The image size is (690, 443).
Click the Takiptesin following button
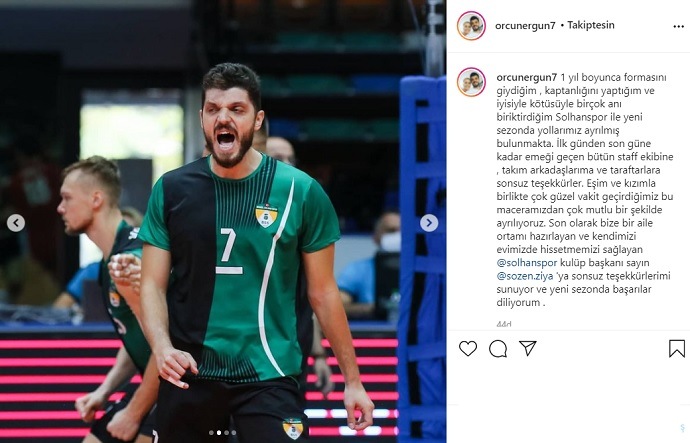click(591, 25)
